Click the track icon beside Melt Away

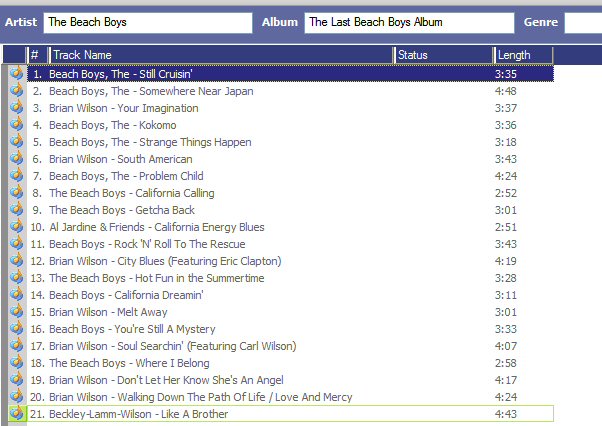[x=17, y=311]
